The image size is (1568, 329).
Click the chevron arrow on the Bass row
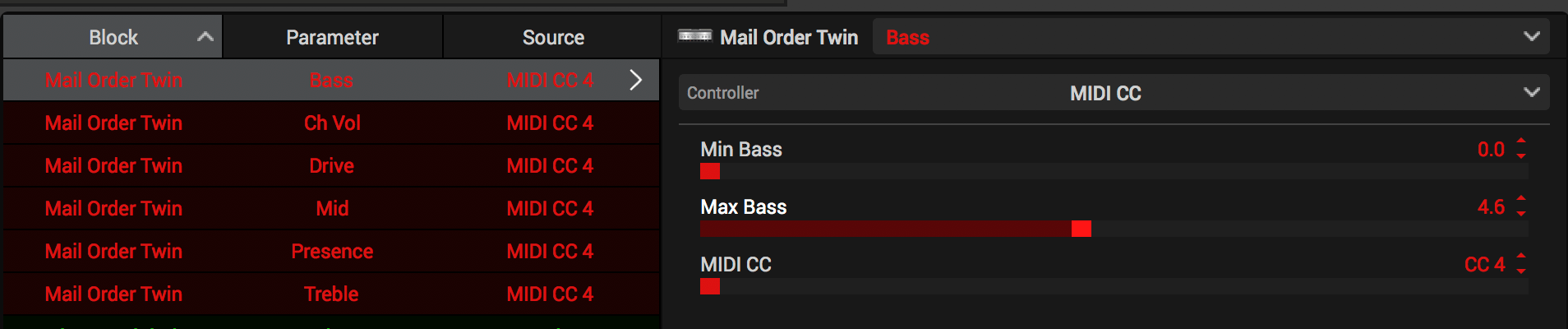(635, 80)
